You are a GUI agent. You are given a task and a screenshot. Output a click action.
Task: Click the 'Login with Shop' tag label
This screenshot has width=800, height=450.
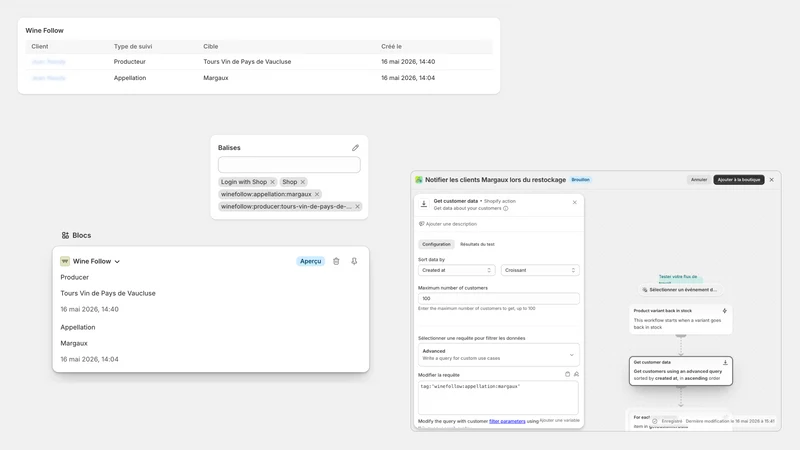(x=244, y=182)
